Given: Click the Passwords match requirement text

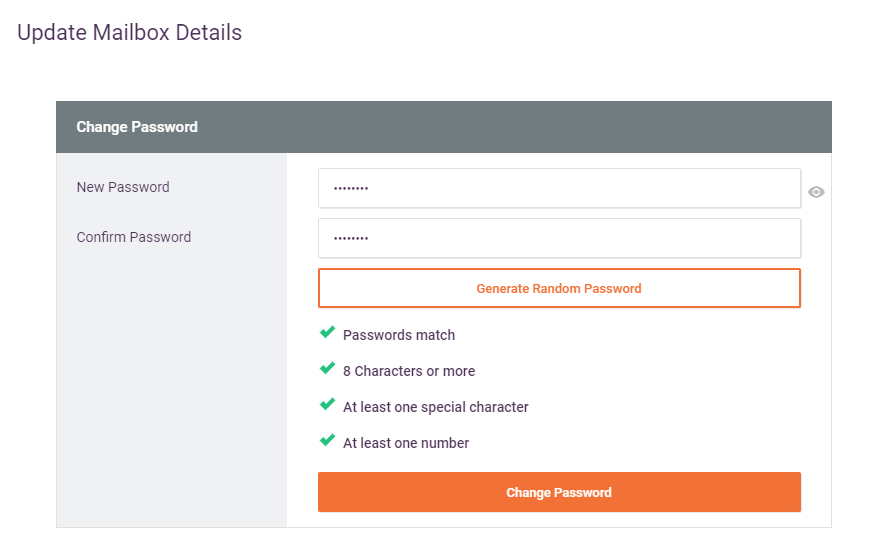Looking at the screenshot, I should point(399,335).
